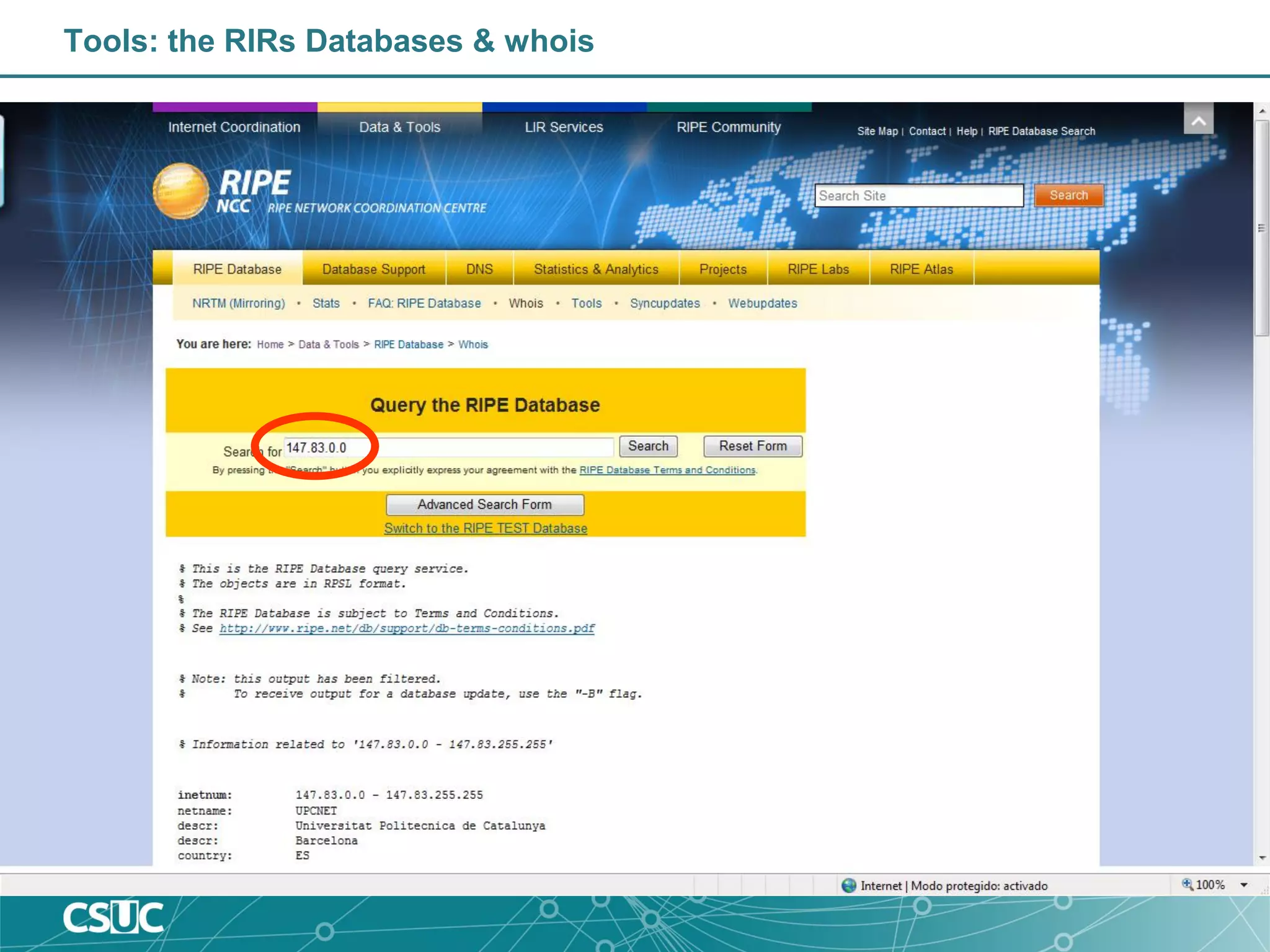Select the DNS tab

point(479,269)
